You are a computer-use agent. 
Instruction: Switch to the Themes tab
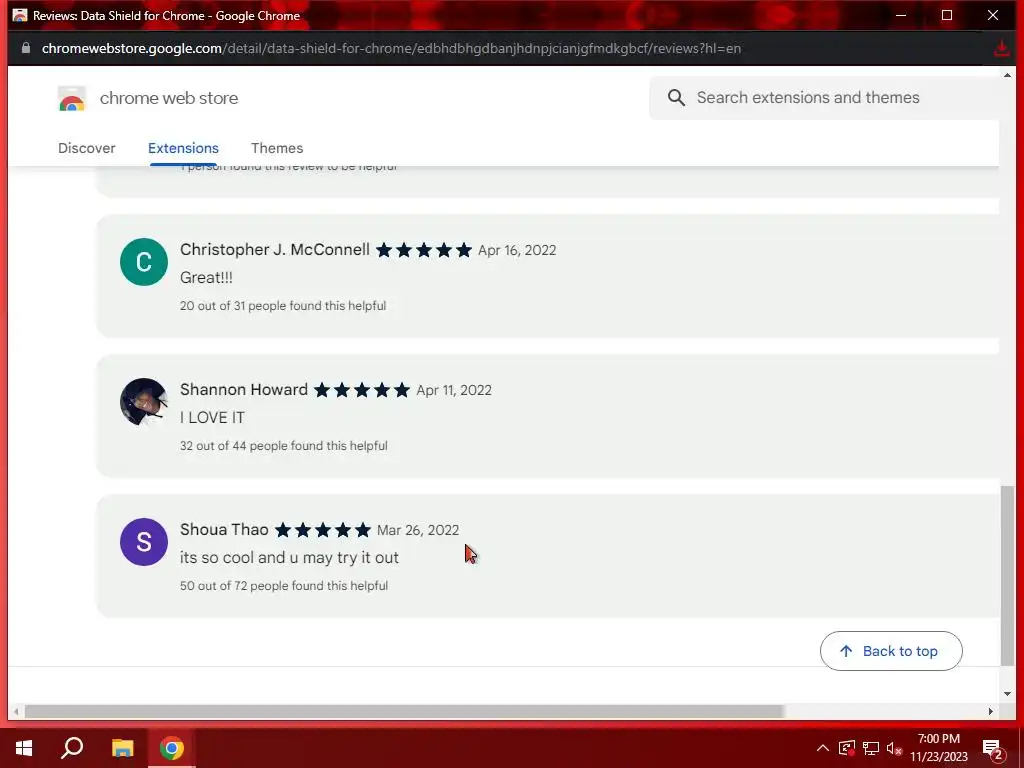pyautogui.click(x=277, y=148)
